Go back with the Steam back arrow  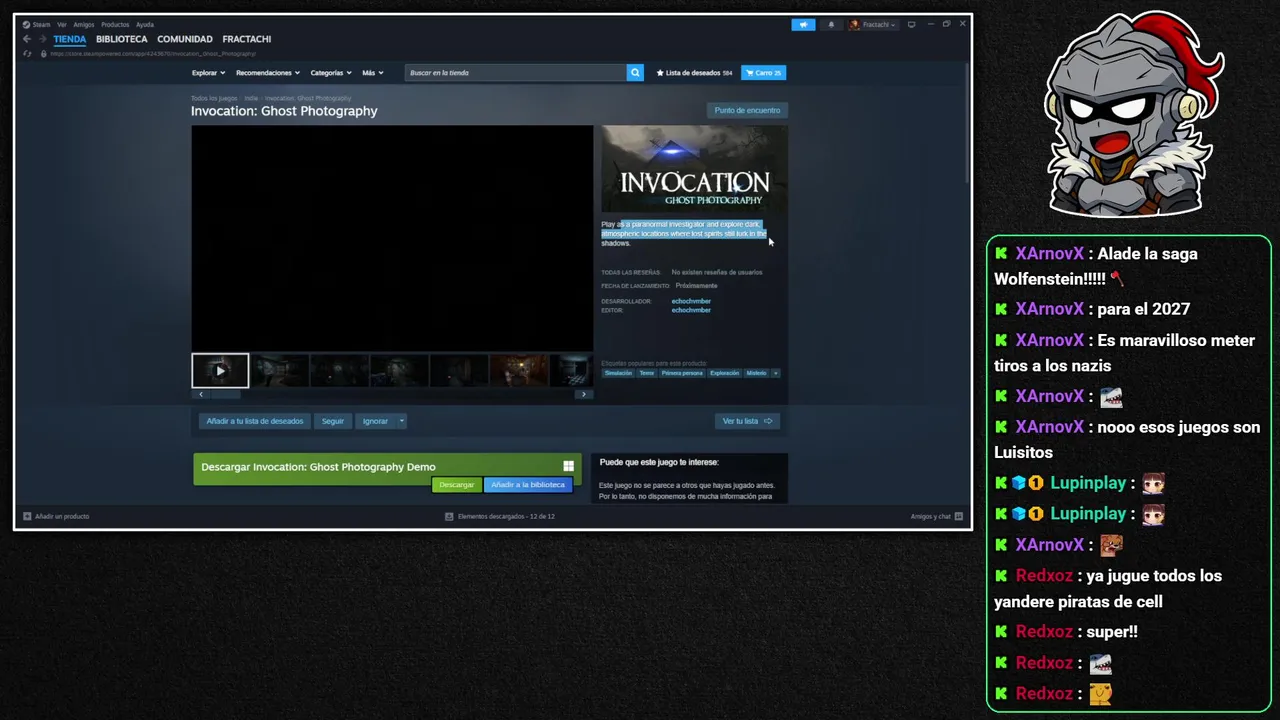(x=28, y=39)
